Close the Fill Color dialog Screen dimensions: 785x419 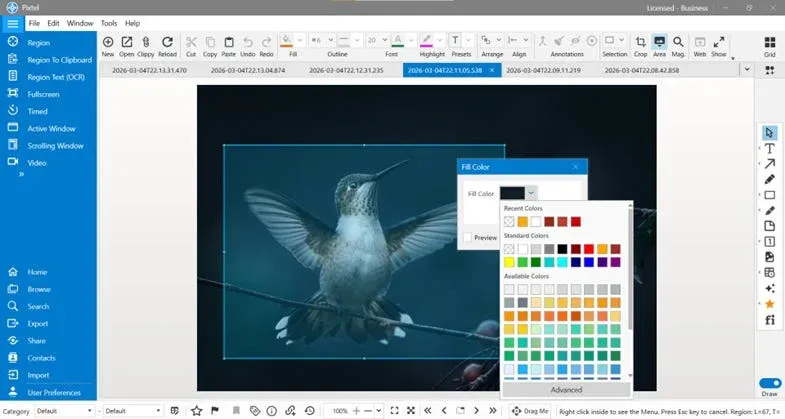click(x=575, y=167)
